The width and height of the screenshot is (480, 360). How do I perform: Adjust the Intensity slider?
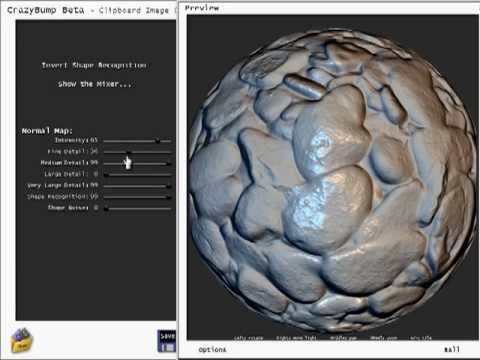pos(137,141)
